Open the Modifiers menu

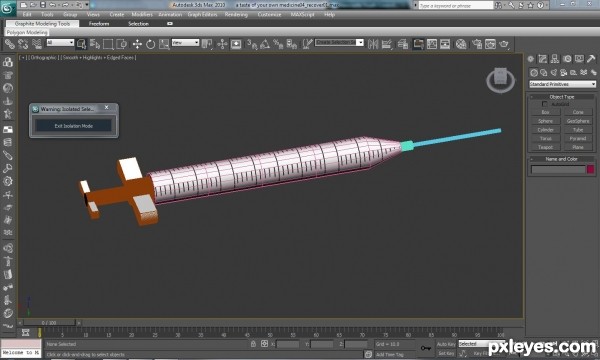[142, 15]
